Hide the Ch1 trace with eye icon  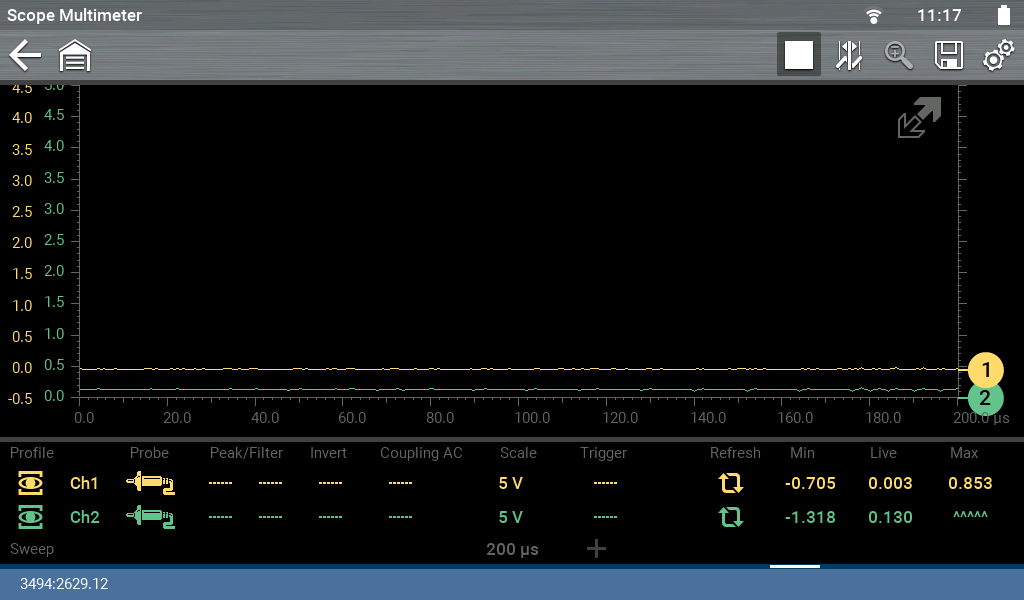point(31,484)
